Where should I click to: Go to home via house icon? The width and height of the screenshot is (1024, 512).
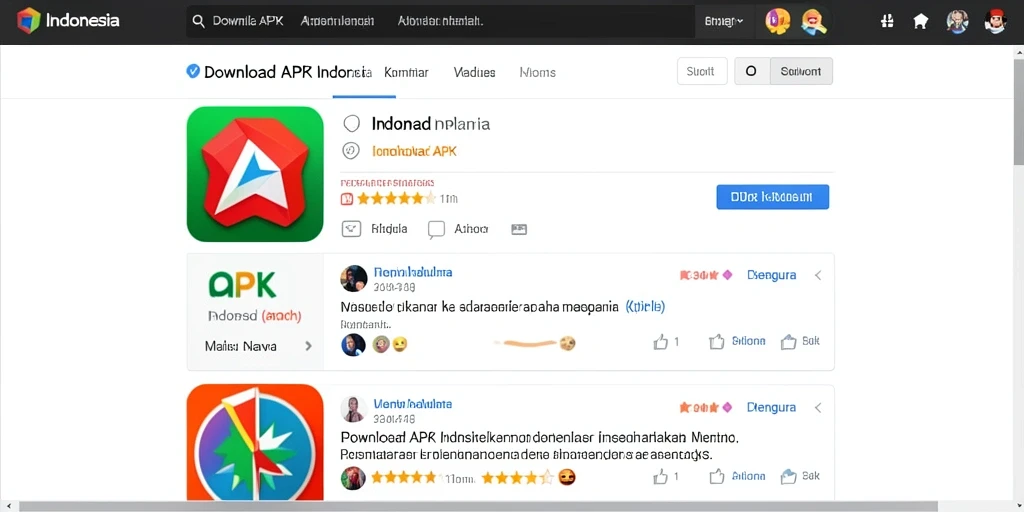coord(921,21)
